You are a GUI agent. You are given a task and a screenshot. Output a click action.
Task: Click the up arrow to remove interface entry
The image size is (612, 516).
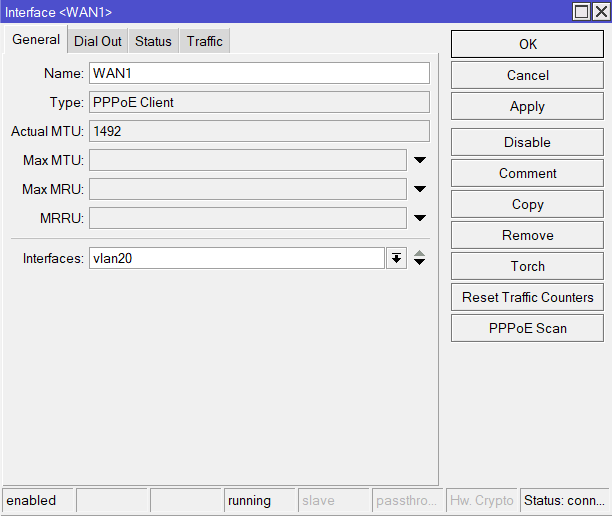coord(420,253)
